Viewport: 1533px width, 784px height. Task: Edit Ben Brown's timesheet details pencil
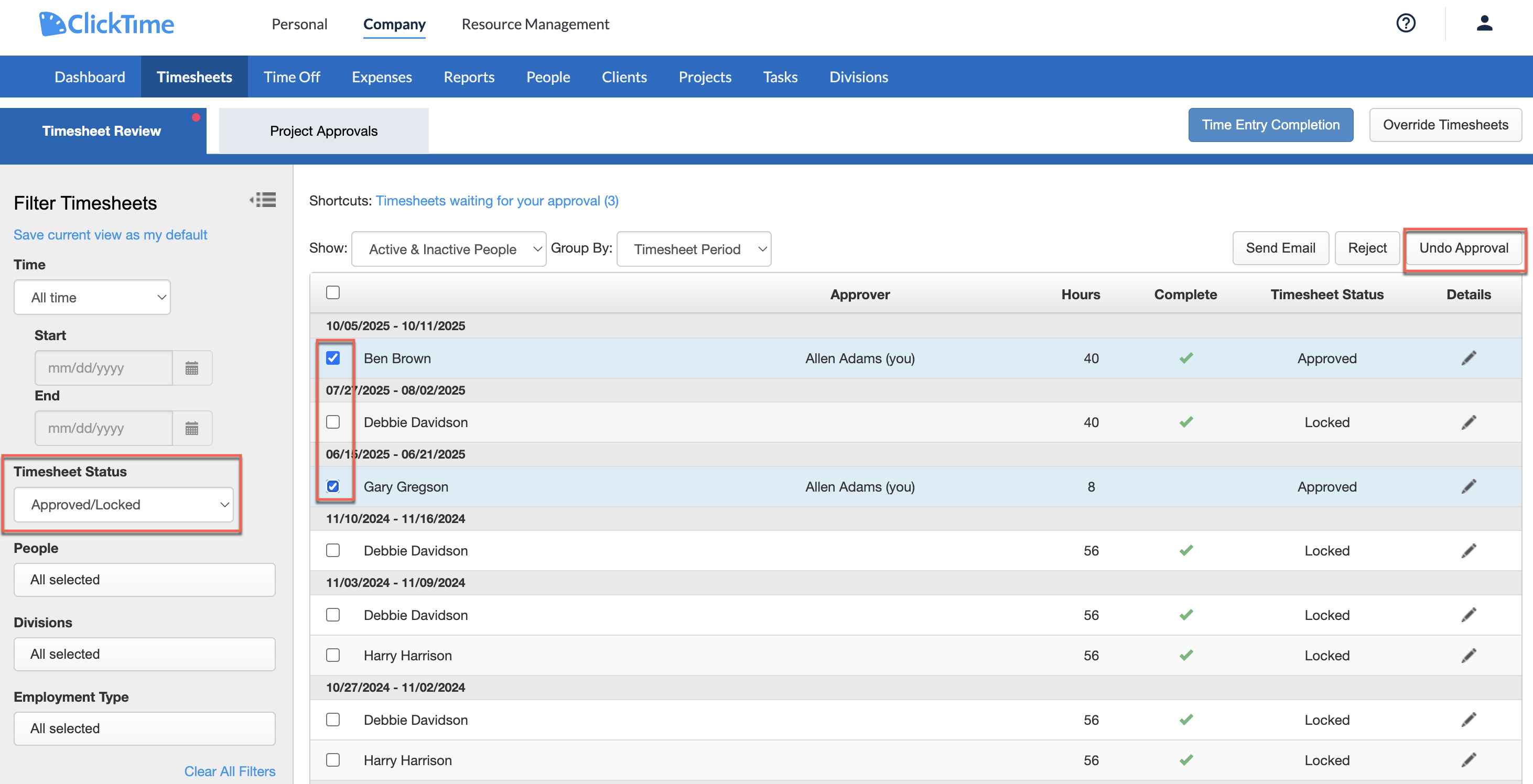(1468, 358)
